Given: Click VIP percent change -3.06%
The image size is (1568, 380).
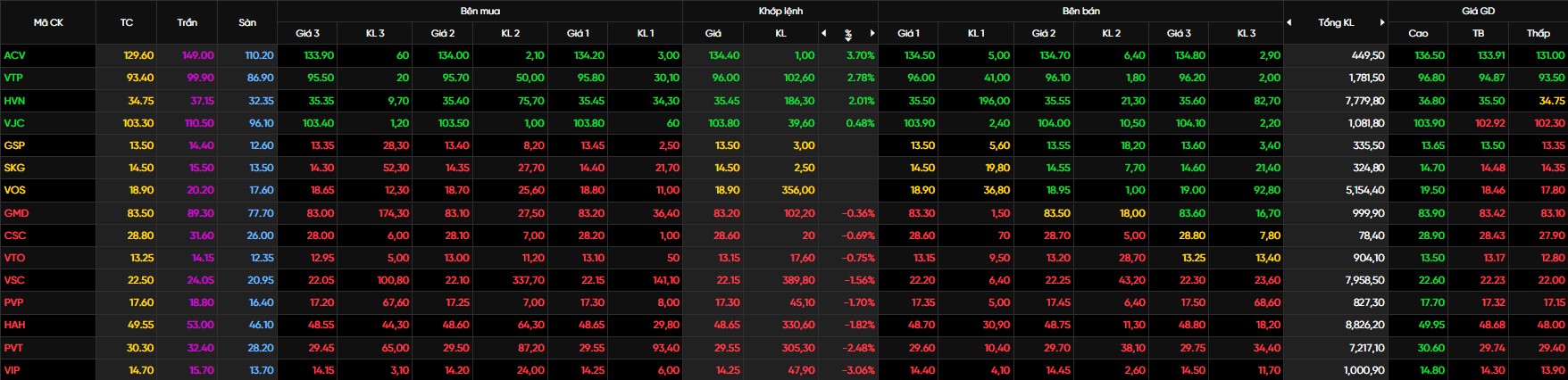Looking at the screenshot, I should (x=859, y=370).
